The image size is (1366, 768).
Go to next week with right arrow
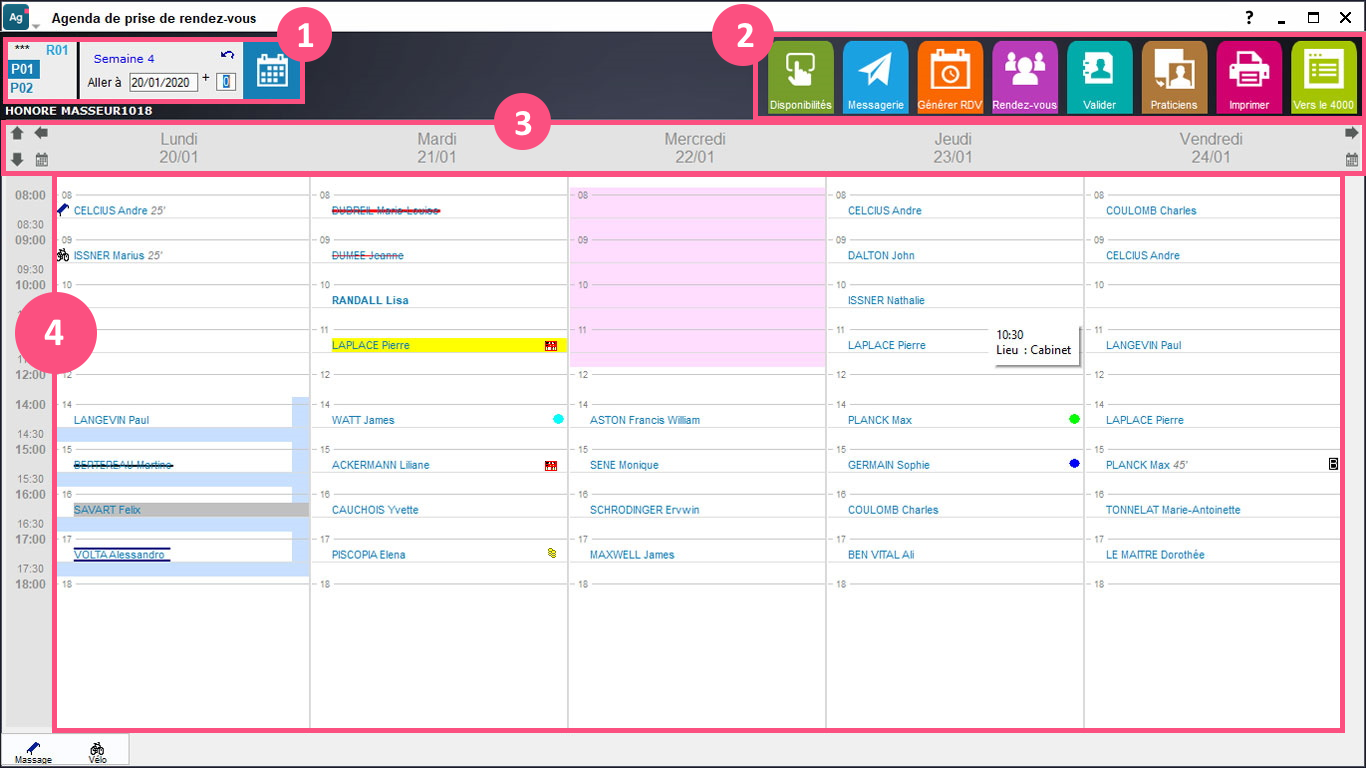[1352, 133]
